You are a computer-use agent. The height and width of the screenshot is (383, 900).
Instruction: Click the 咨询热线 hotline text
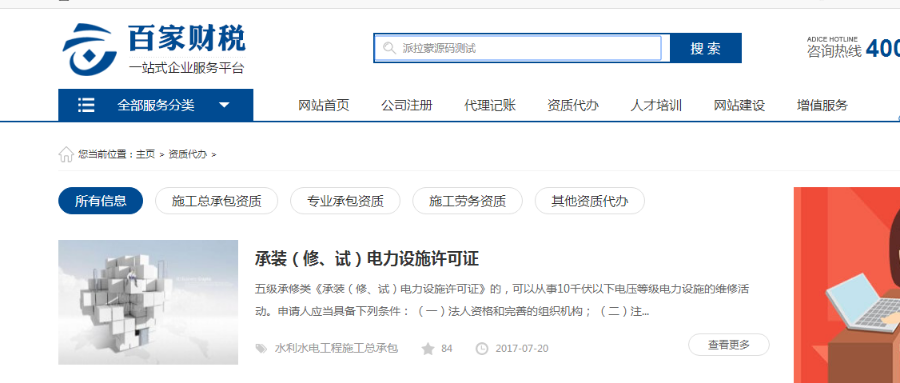[834, 51]
